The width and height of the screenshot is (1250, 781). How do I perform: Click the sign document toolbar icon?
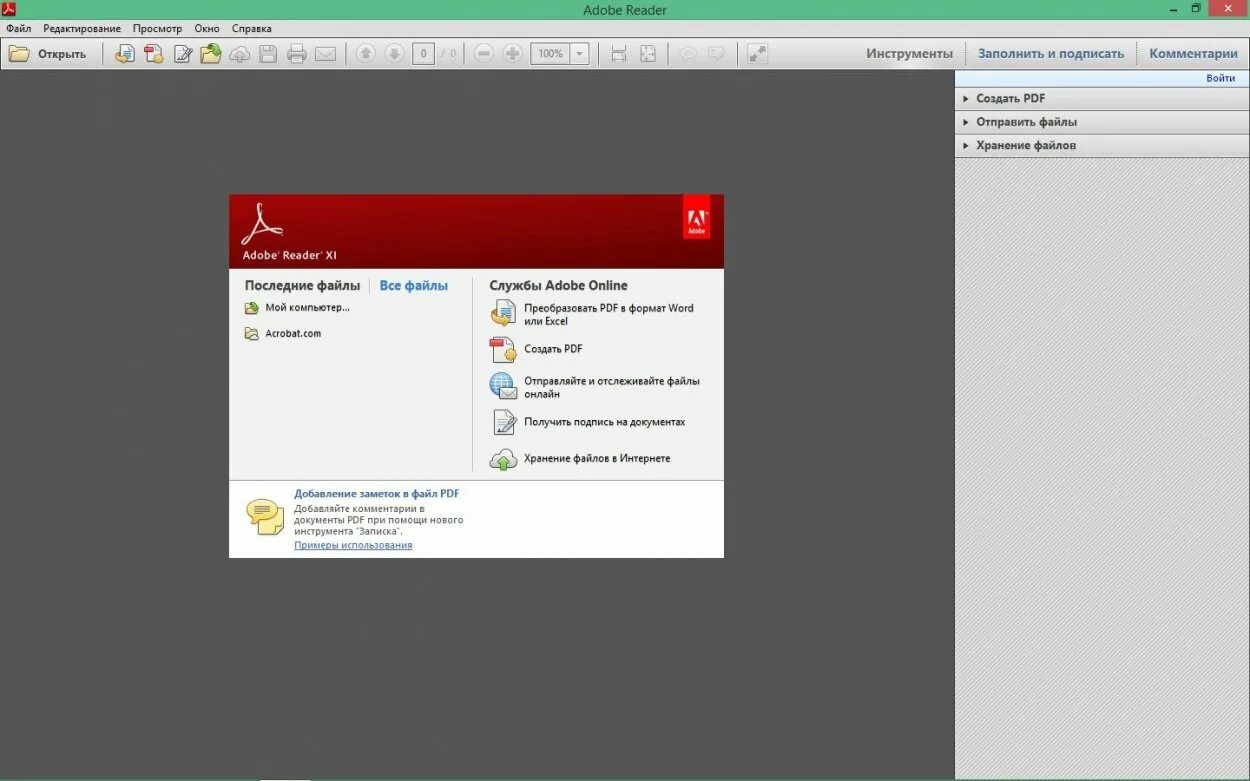point(182,54)
